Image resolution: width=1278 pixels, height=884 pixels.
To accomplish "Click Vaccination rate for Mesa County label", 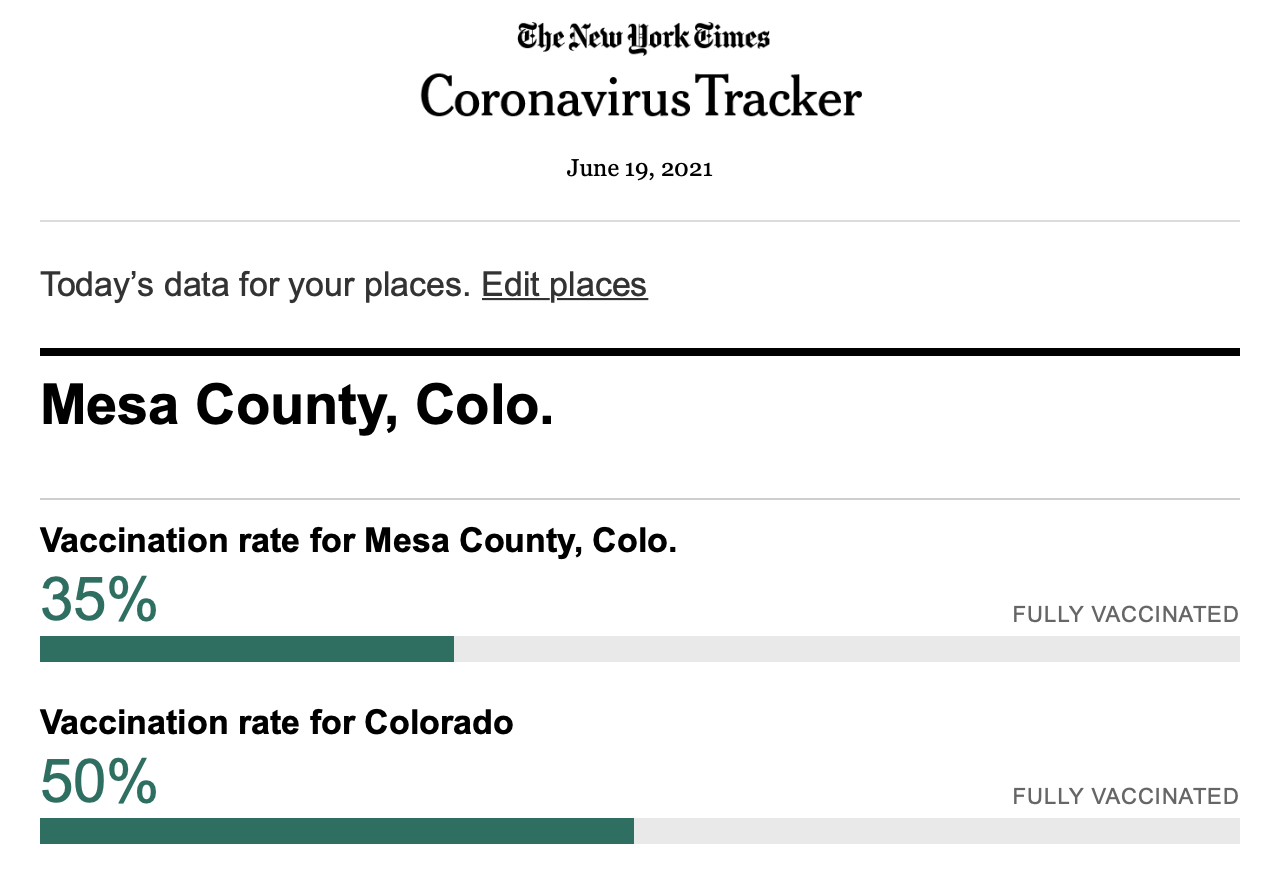I will 358,541.
